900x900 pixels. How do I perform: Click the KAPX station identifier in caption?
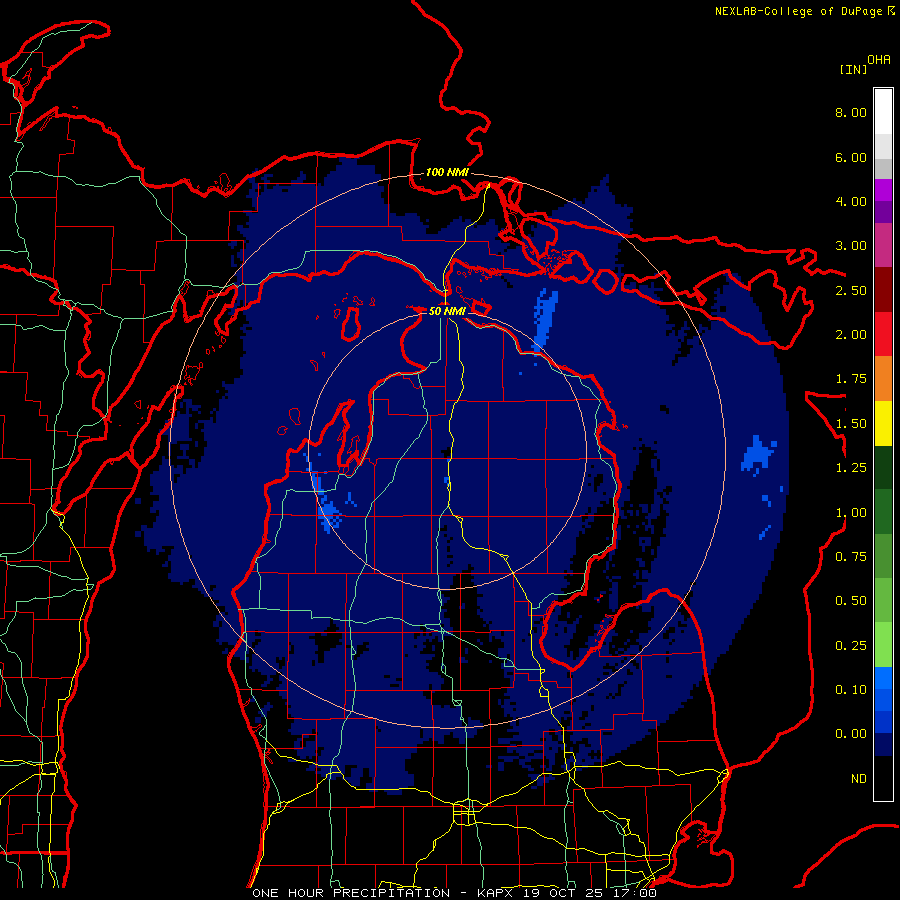click(497, 893)
